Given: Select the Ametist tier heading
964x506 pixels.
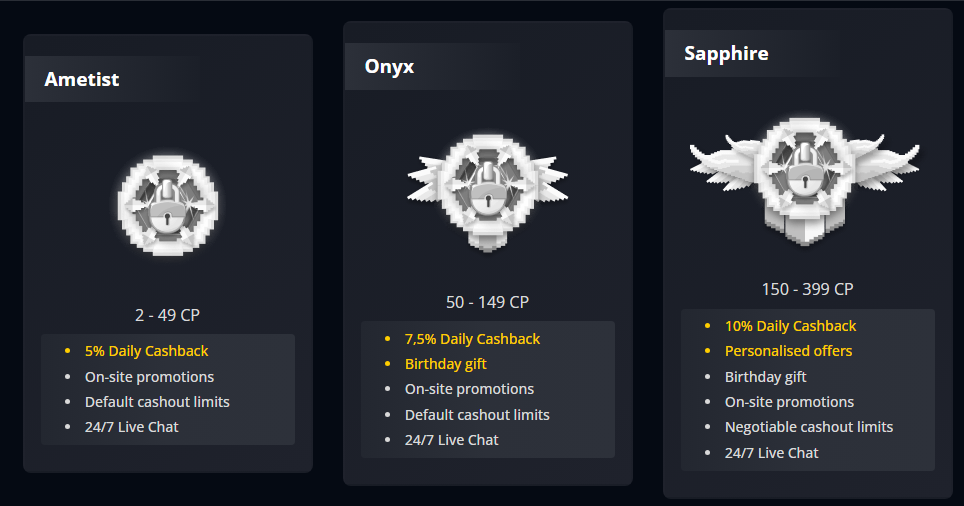Looking at the screenshot, I should pyautogui.click(x=82, y=79).
